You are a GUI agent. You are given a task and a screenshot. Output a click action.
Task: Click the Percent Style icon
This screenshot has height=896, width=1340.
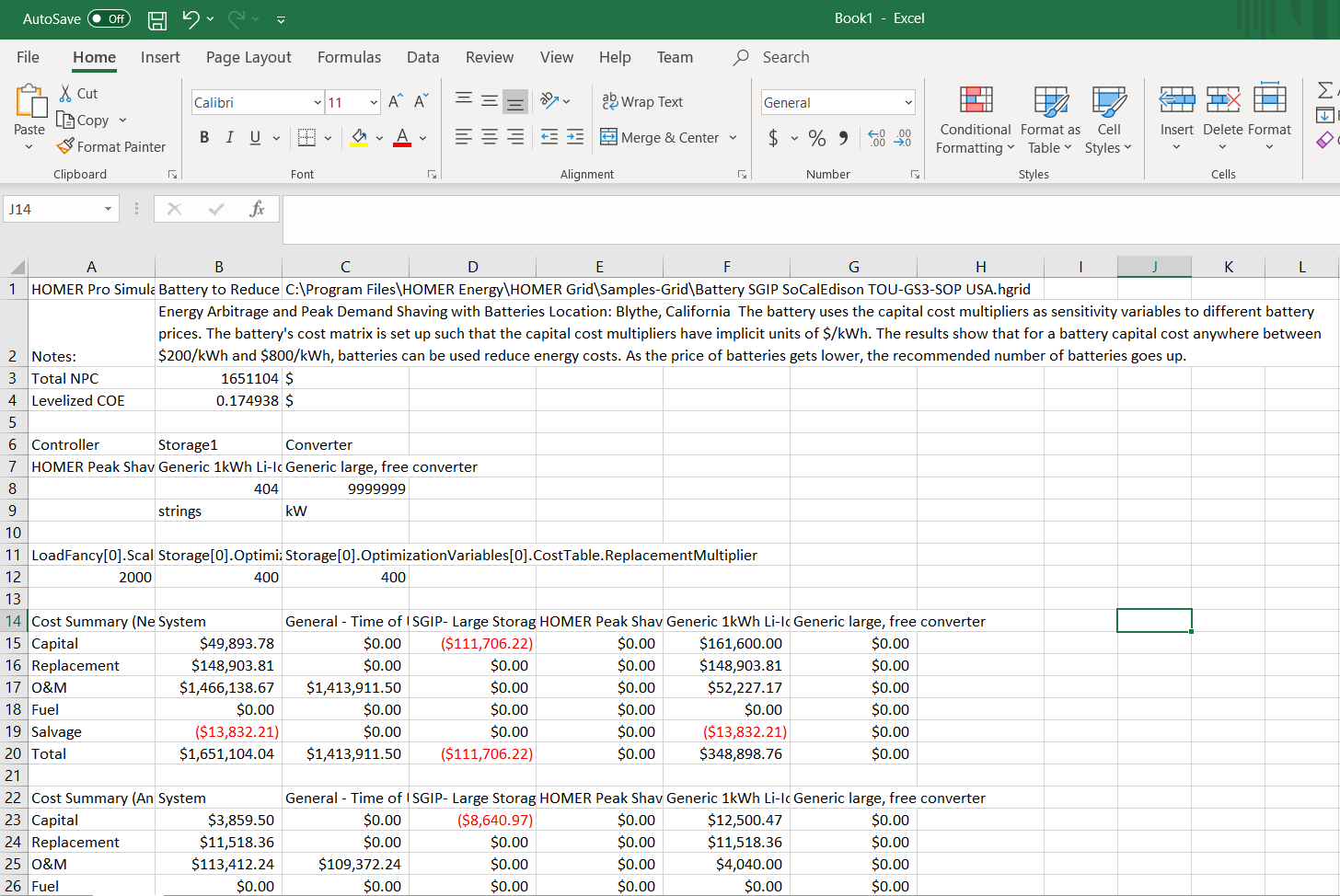click(x=816, y=138)
